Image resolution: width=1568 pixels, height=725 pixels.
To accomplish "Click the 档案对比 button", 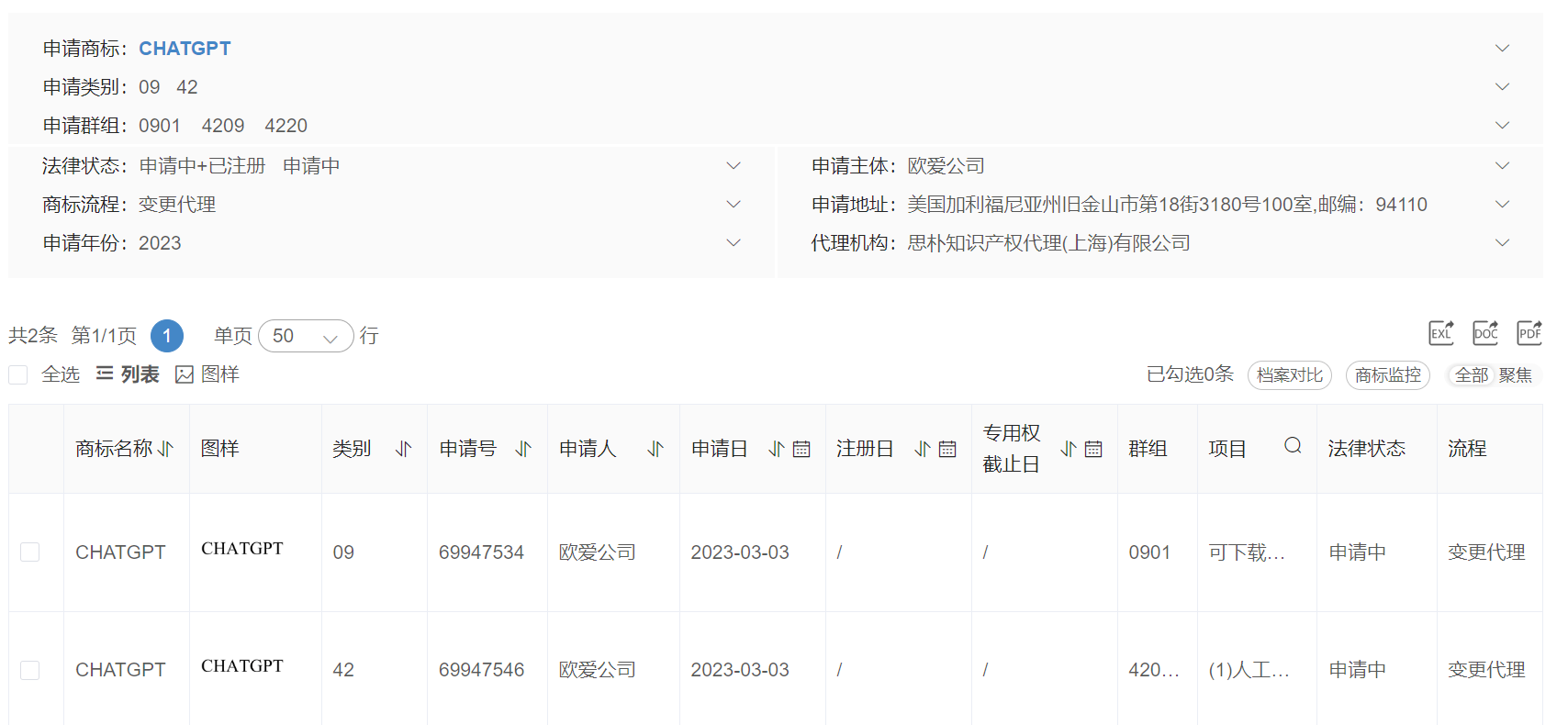I will point(1289,375).
